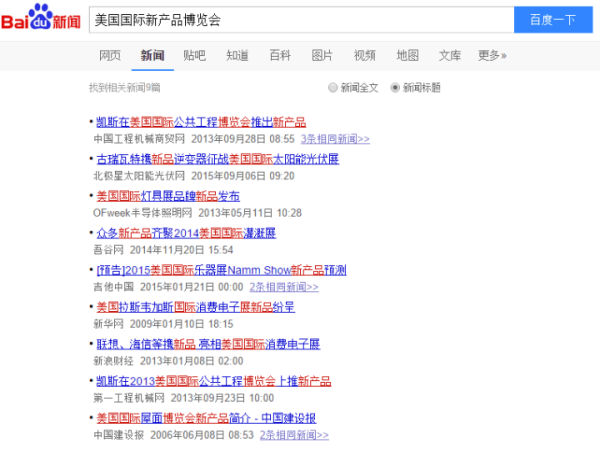The height and width of the screenshot is (452, 600).
Task: Switch to the 网页 tab
Action: (110, 55)
